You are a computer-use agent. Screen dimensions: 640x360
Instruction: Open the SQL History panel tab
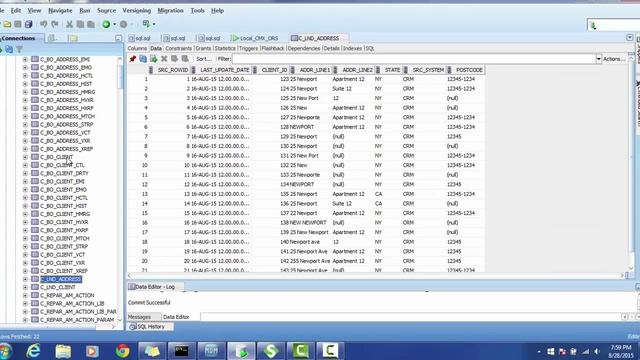(150, 327)
